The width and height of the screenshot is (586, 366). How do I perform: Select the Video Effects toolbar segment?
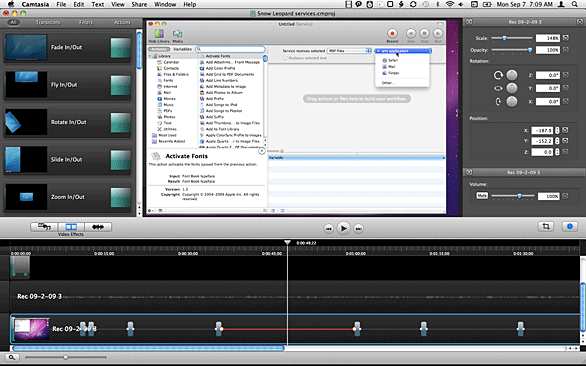pyautogui.click(x=71, y=227)
